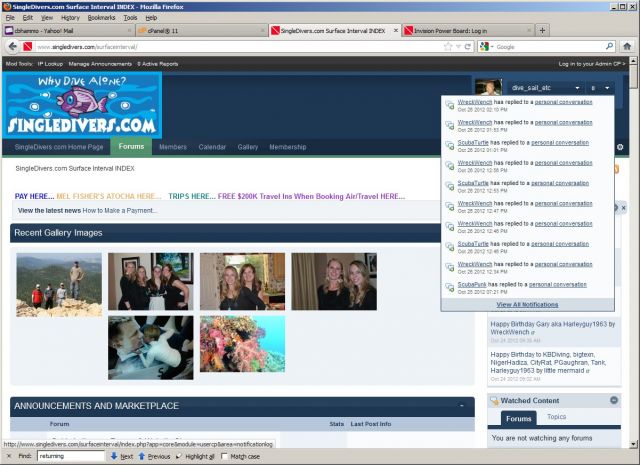
Task: Open the settings gear icon in the navigation bar
Action: coord(620,147)
